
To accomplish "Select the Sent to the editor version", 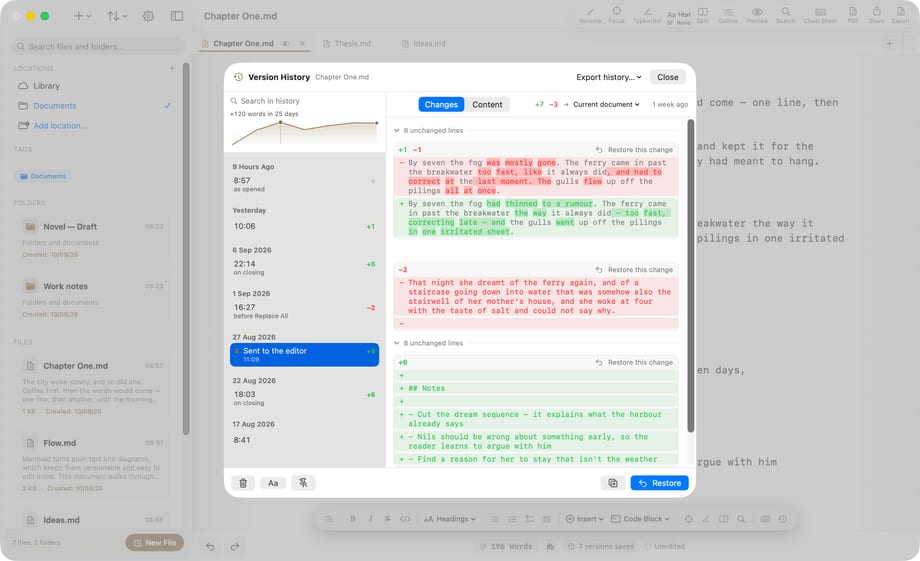I will coord(305,354).
